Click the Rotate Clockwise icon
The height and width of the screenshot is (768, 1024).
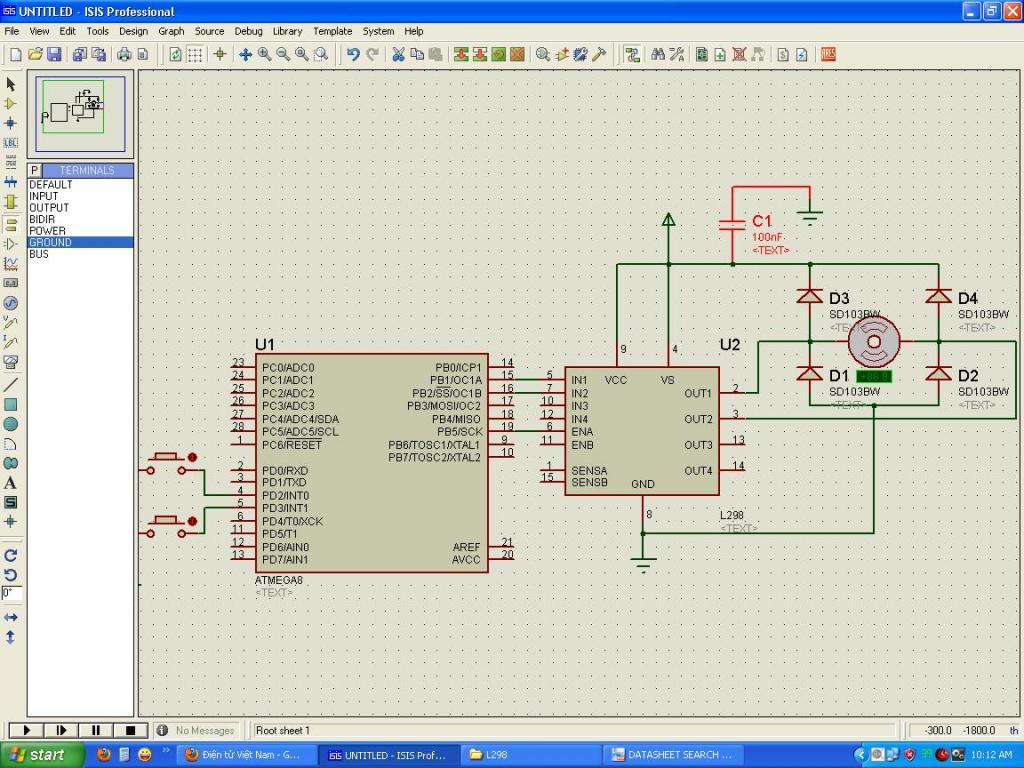[11, 555]
